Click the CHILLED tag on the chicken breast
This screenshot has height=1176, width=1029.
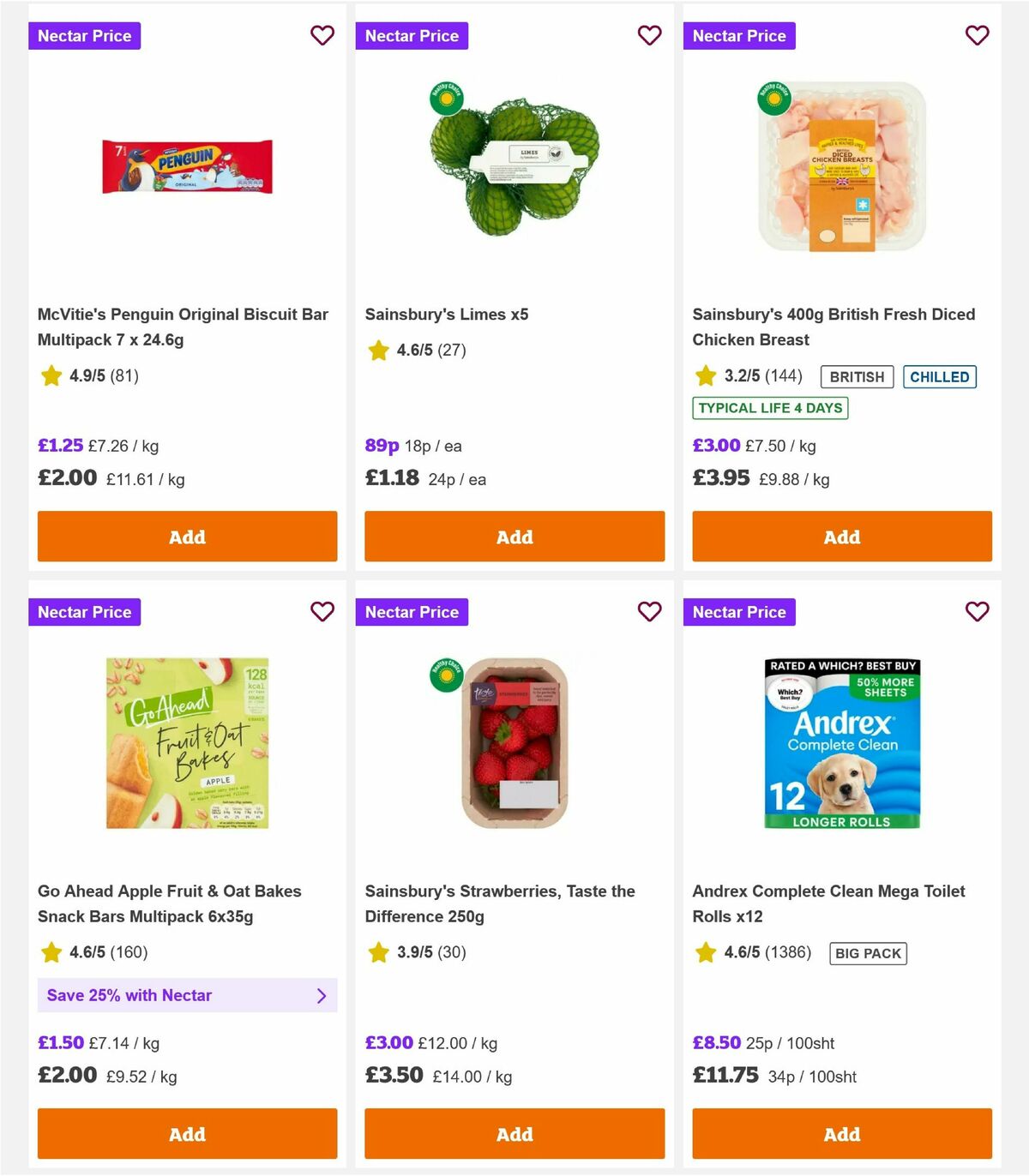click(x=940, y=376)
